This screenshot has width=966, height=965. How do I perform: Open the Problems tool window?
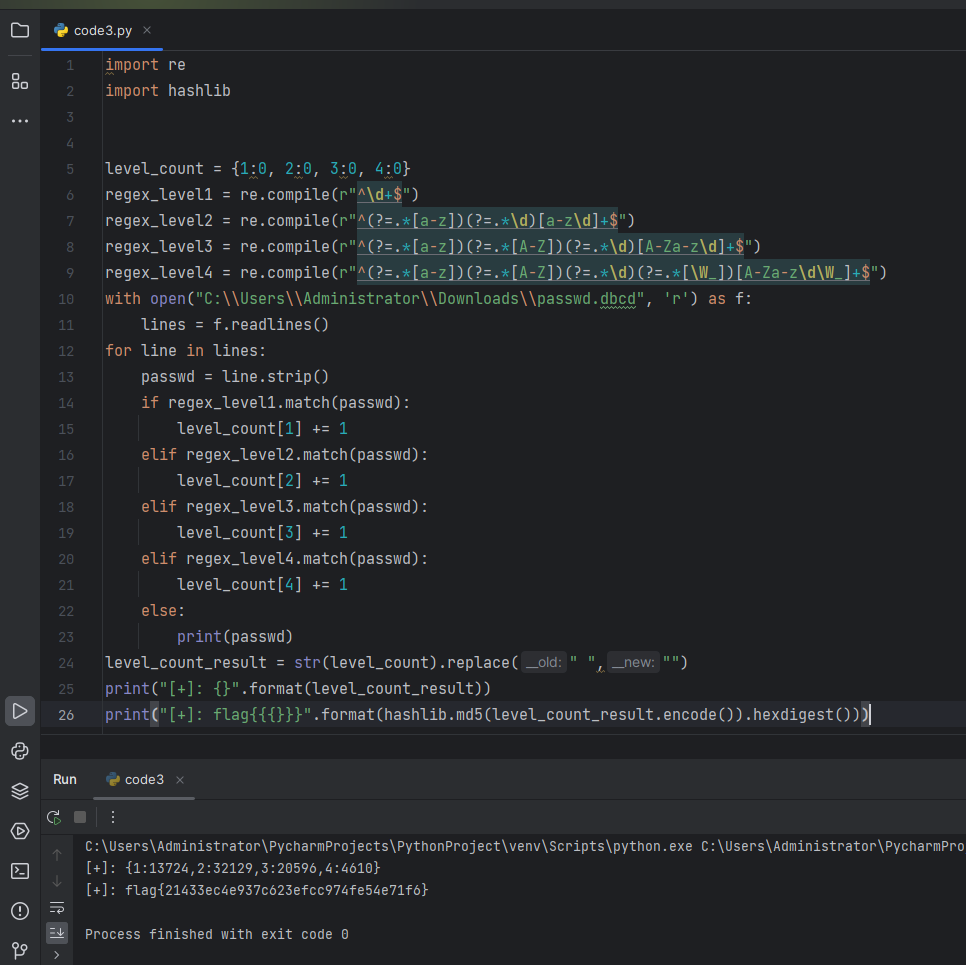tap(20, 911)
